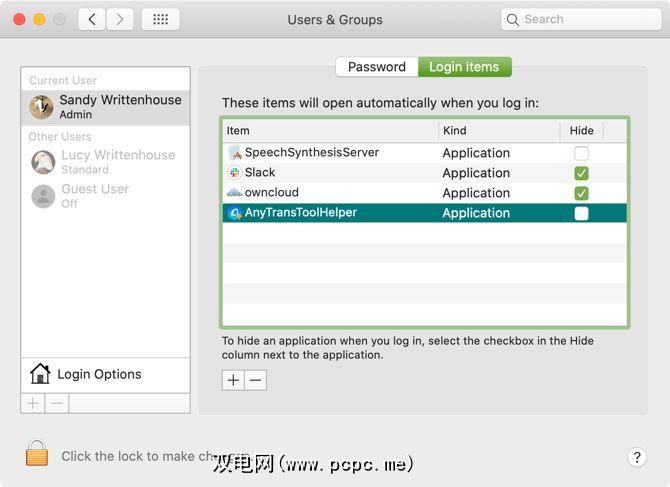
Task: Toggle Hide checkbox for AnyTransToolHelper
Action: (x=581, y=213)
